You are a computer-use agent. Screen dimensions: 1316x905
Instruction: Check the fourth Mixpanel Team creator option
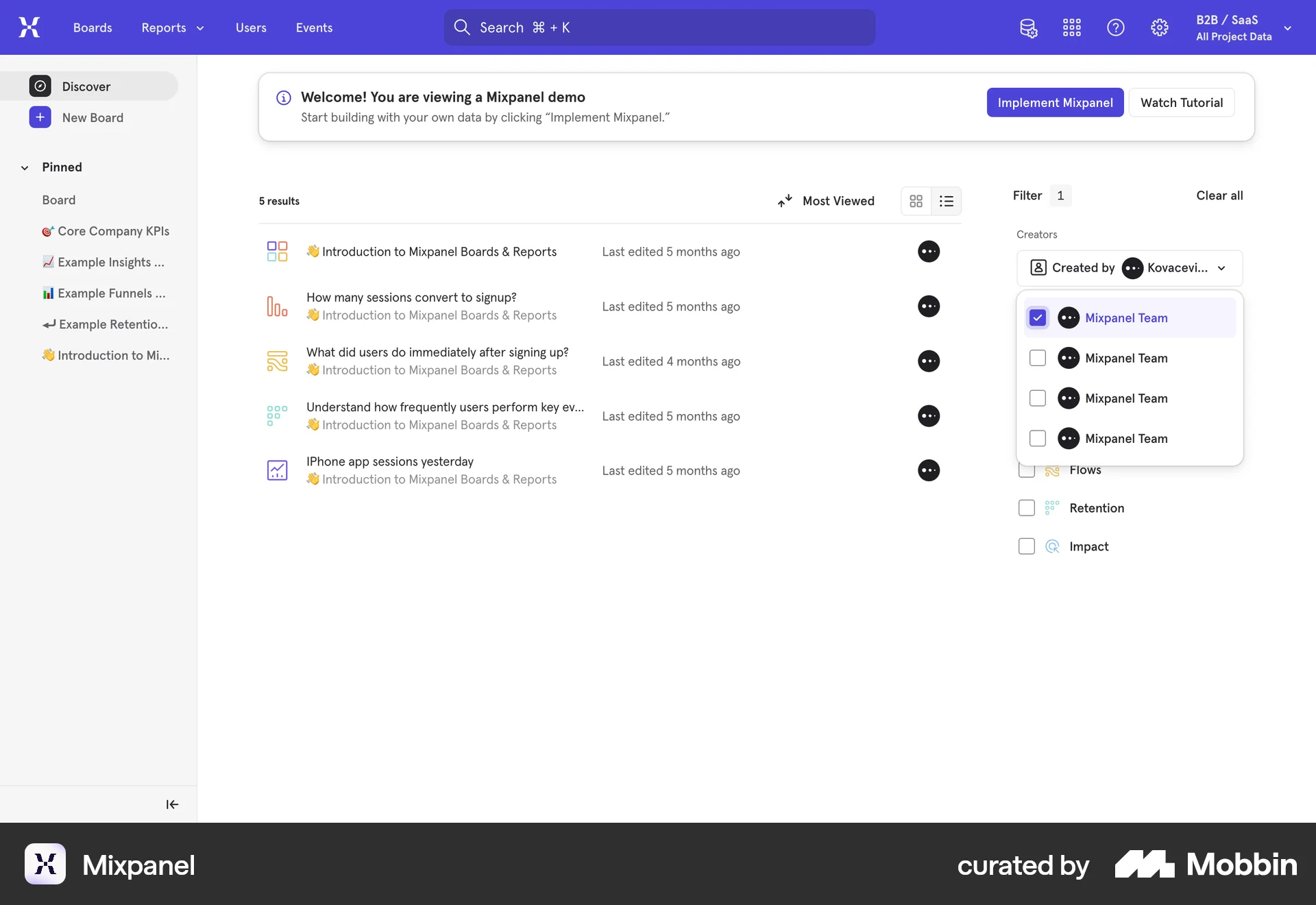[1038, 438]
